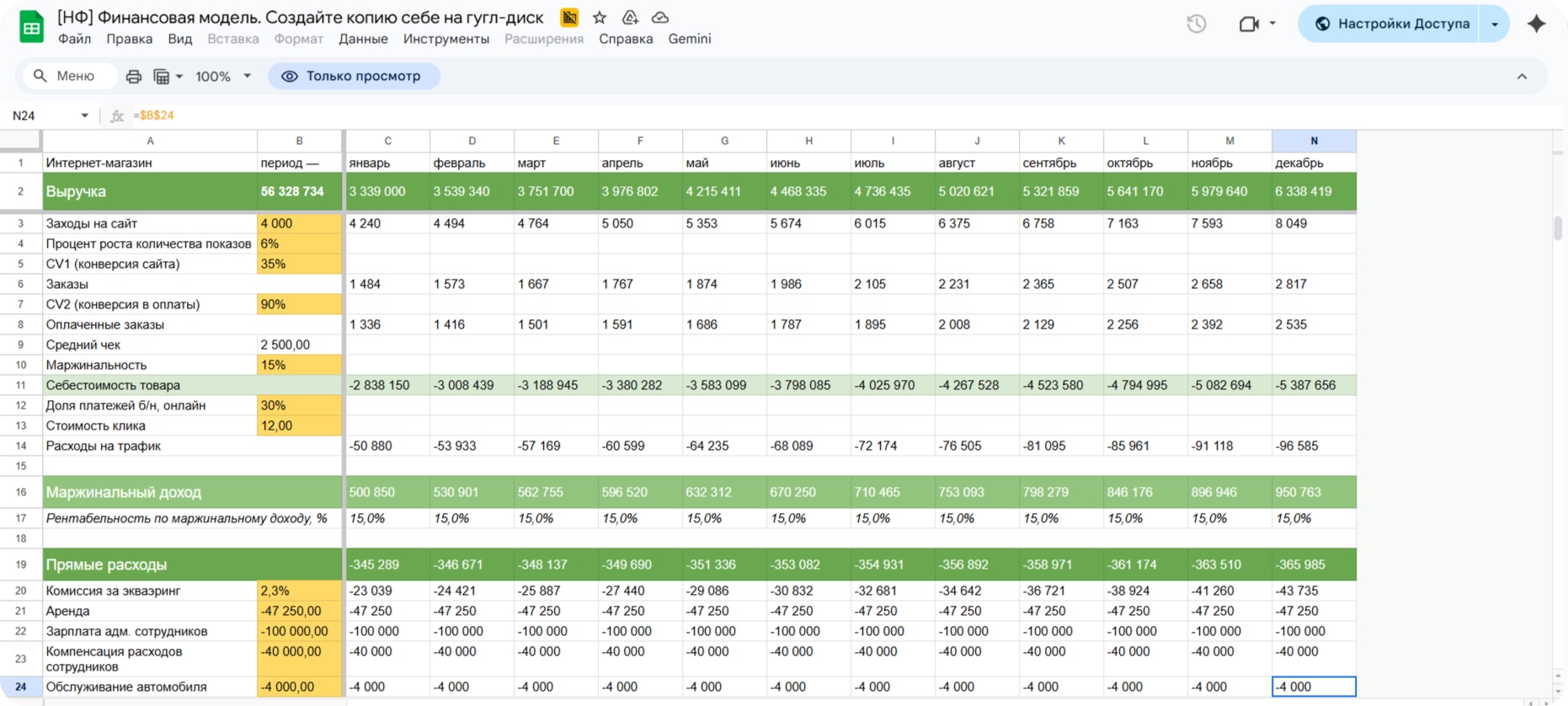Click the print icon in toolbar
This screenshot has width=1568, height=706.
click(133, 77)
